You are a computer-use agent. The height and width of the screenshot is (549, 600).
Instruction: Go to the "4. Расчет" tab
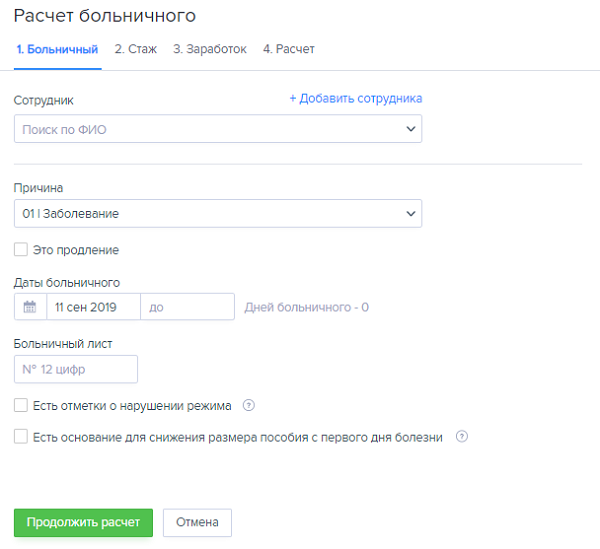tap(288, 48)
